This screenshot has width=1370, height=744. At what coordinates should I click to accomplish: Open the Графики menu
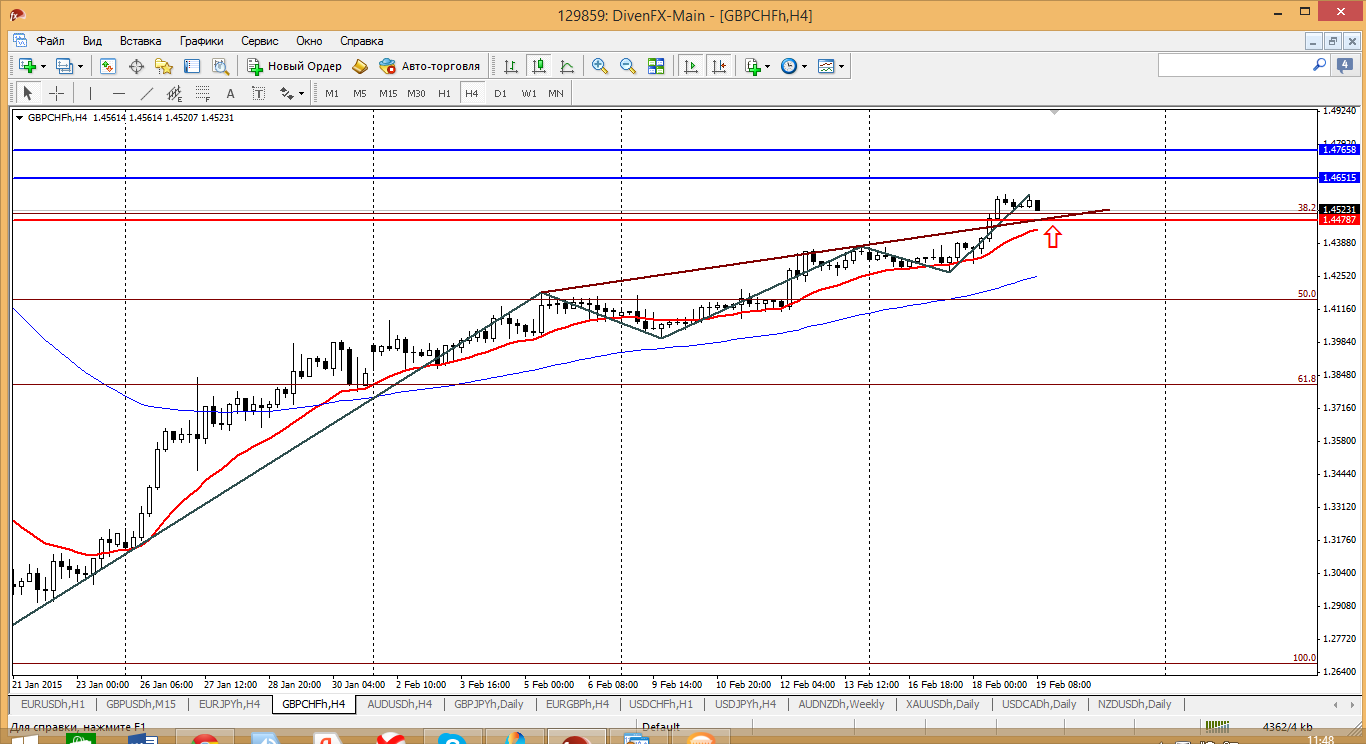[202, 41]
